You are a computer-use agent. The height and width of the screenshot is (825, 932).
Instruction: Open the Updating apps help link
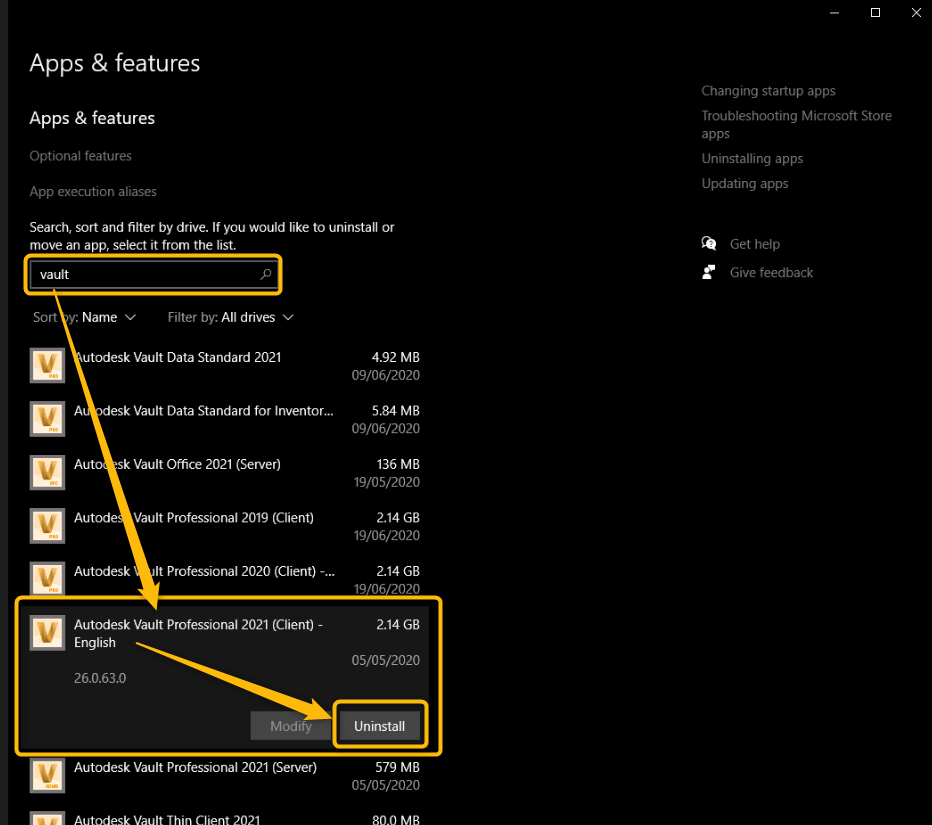point(744,184)
